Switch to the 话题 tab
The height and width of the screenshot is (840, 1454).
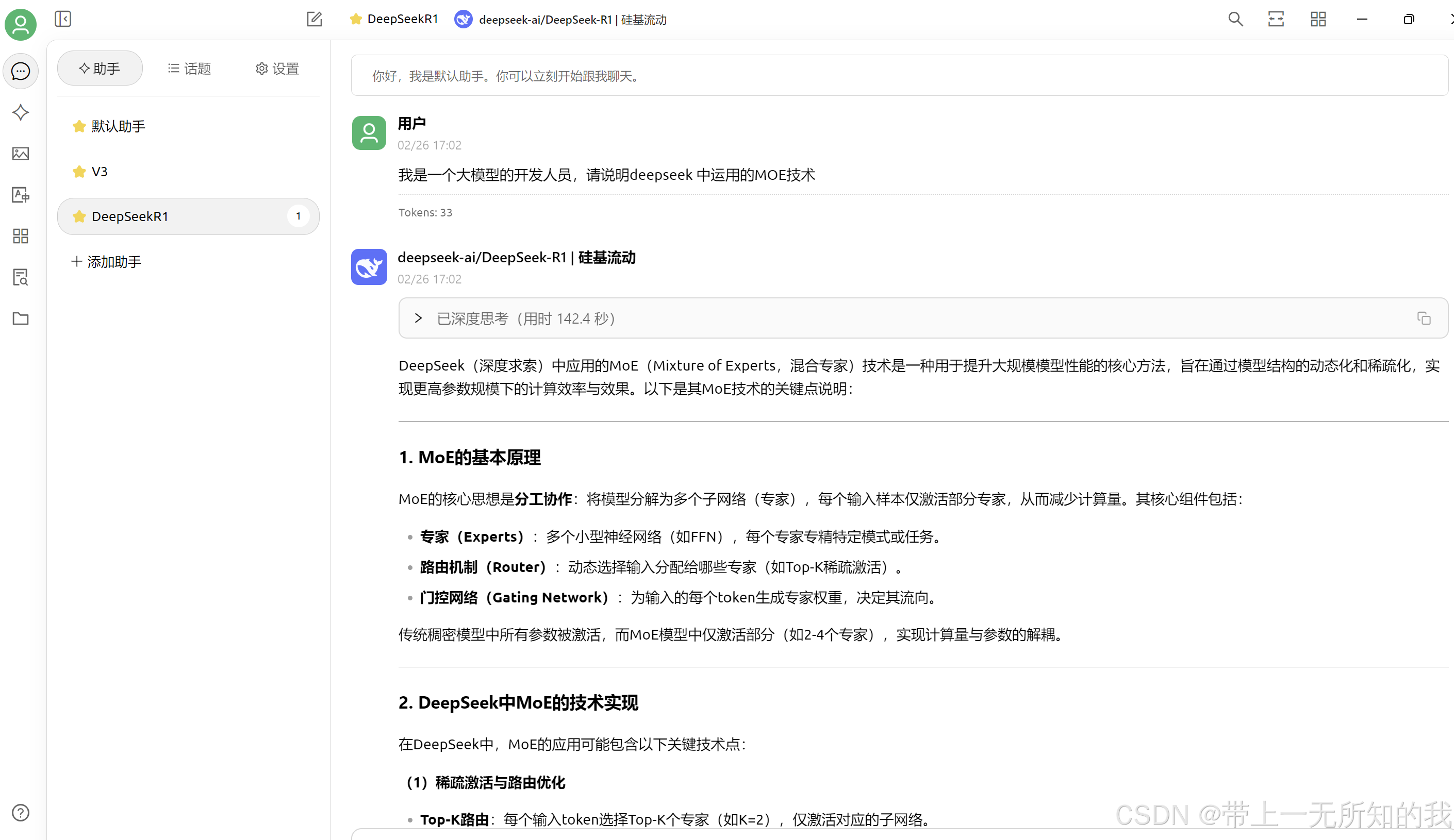pyautogui.click(x=189, y=69)
